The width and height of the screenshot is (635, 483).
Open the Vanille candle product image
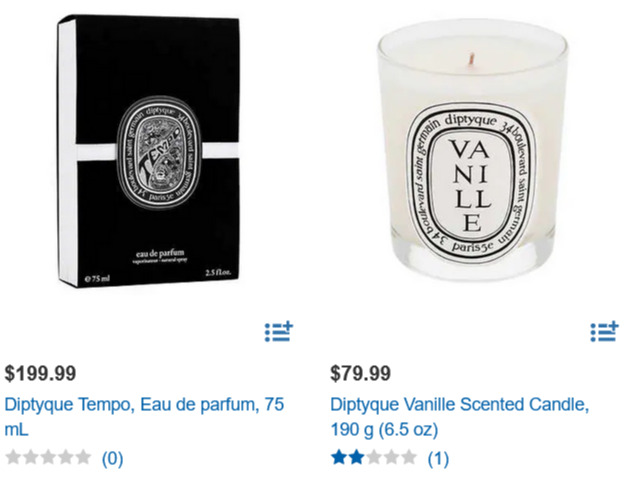pos(472,150)
